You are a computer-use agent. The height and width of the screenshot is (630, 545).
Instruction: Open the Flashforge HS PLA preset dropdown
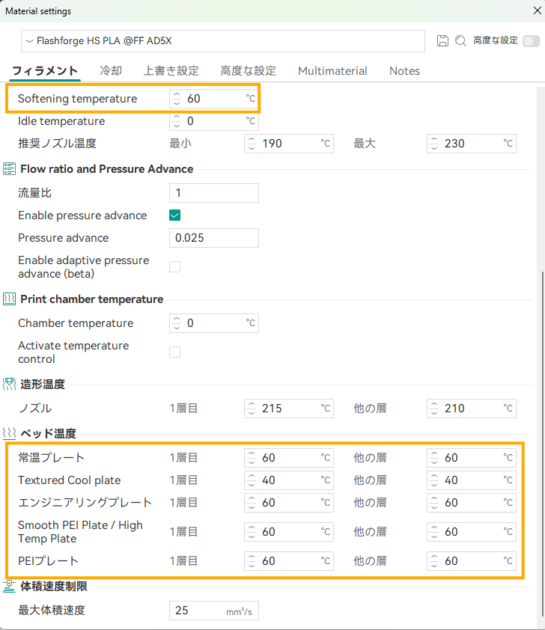tap(223, 41)
